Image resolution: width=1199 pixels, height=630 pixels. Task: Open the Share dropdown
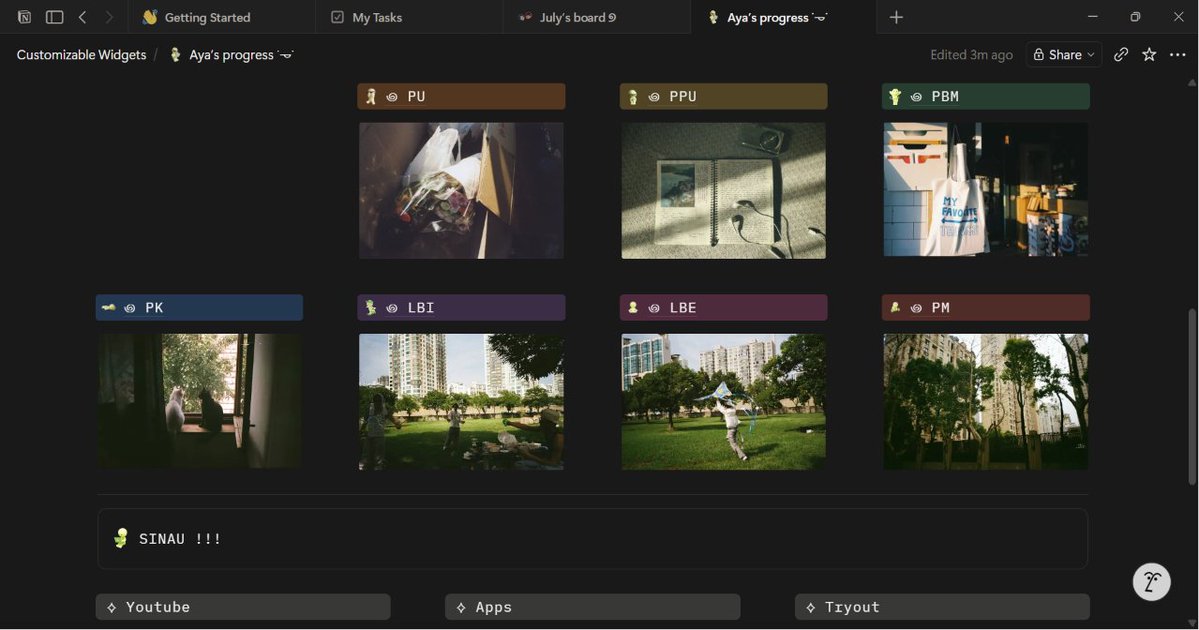click(1064, 54)
